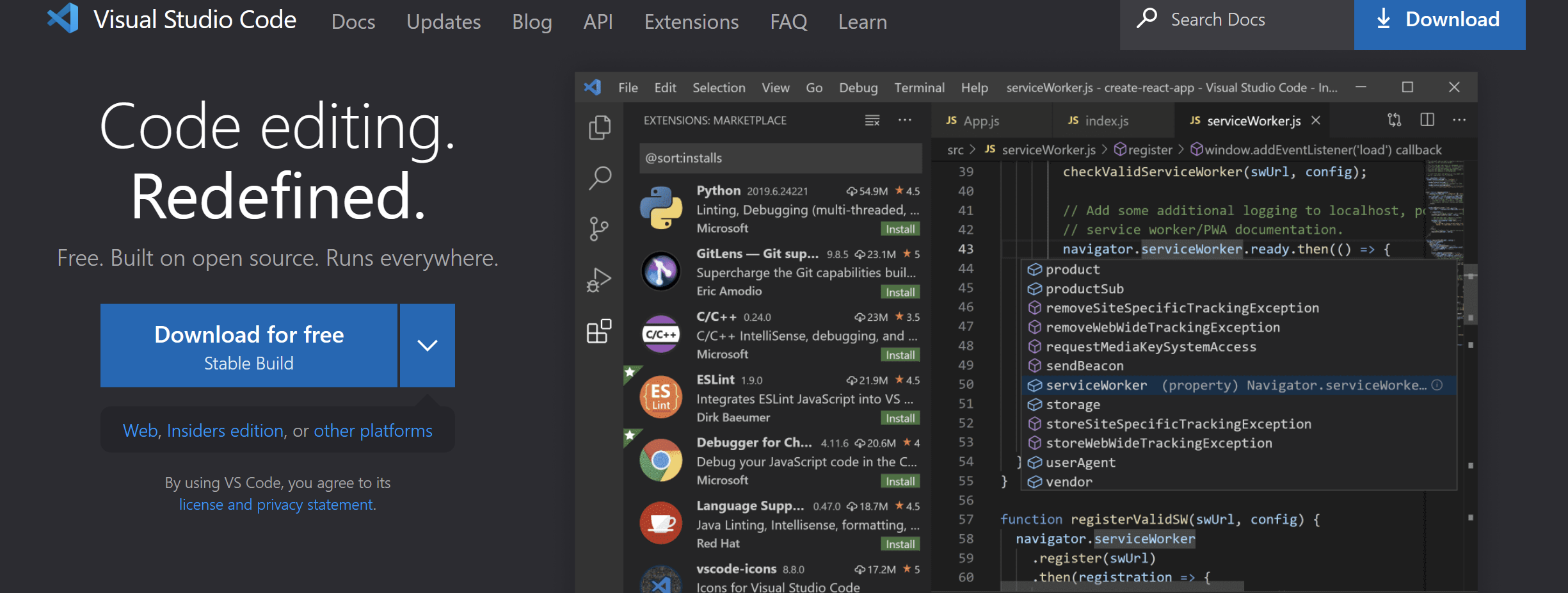This screenshot has width=1568, height=593.
Task: Click the VS Code logo in the window title bar
Action: click(x=593, y=87)
